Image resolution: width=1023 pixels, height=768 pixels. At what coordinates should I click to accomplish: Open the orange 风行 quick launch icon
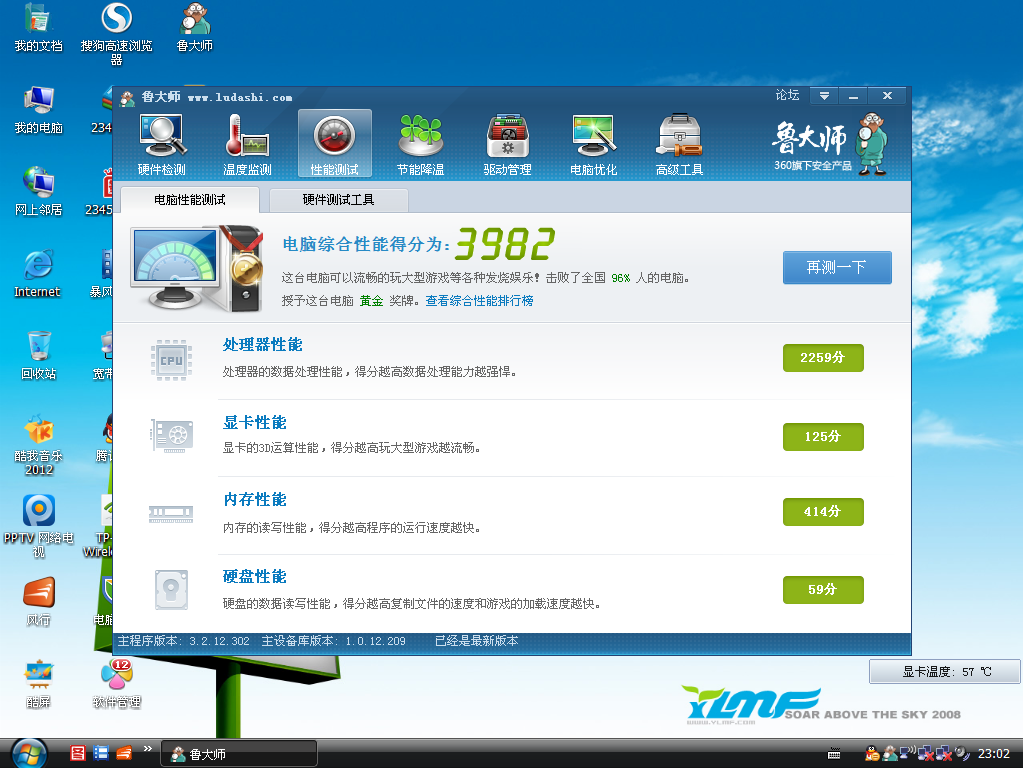[124, 754]
